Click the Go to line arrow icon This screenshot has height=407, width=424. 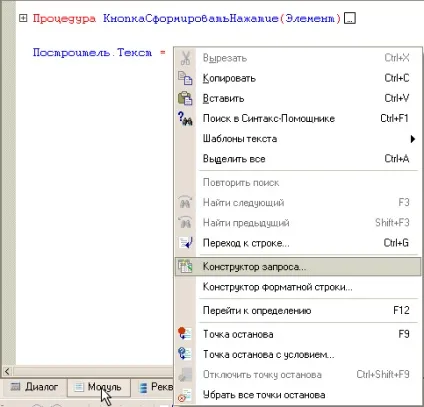click(x=185, y=243)
